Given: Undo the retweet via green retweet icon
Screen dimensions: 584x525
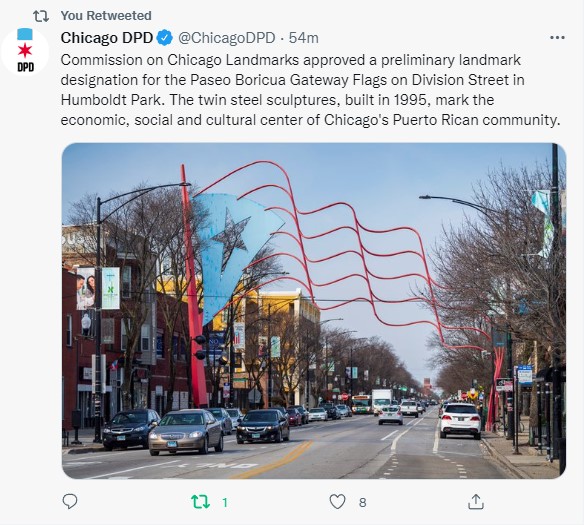Looking at the screenshot, I should coord(200,502).
